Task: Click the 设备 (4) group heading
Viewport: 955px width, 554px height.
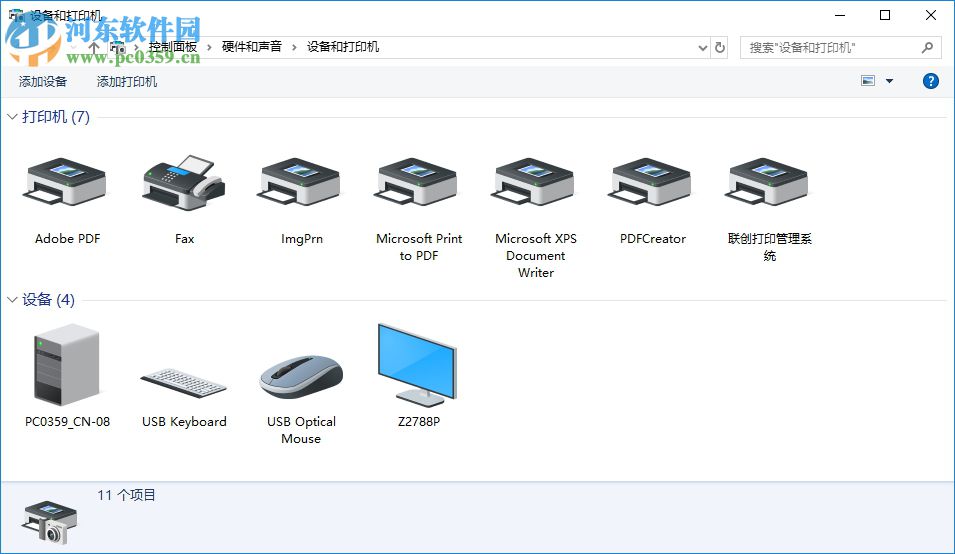Action: [49, 300]
